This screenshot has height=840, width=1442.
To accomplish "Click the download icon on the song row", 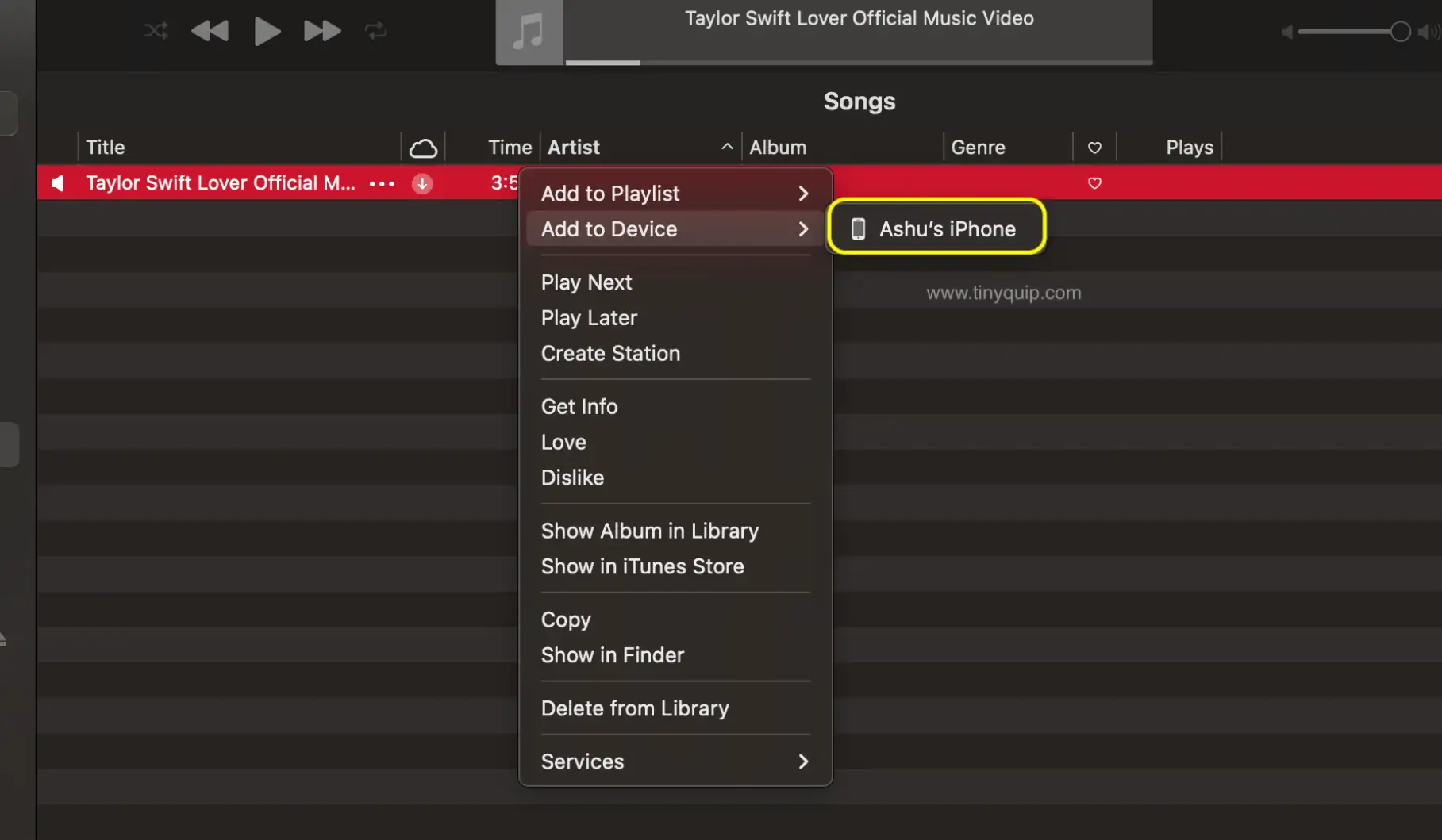I will pos(421,183).
